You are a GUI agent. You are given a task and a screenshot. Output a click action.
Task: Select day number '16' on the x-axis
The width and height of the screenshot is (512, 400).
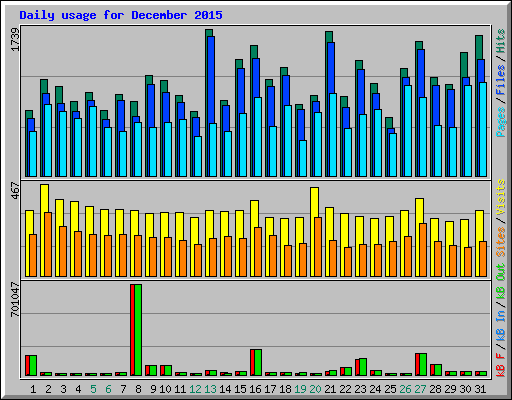255,389
